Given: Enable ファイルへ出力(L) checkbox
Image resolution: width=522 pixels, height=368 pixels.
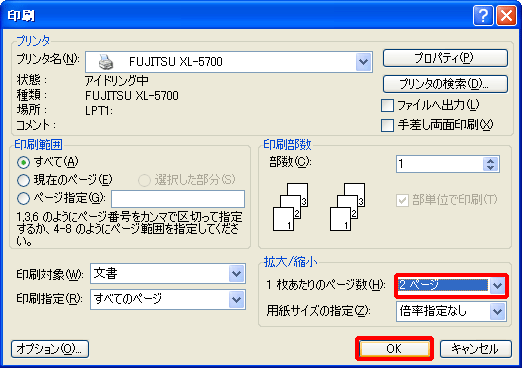Looking at the screenshot, I should (x=387, y=106).
